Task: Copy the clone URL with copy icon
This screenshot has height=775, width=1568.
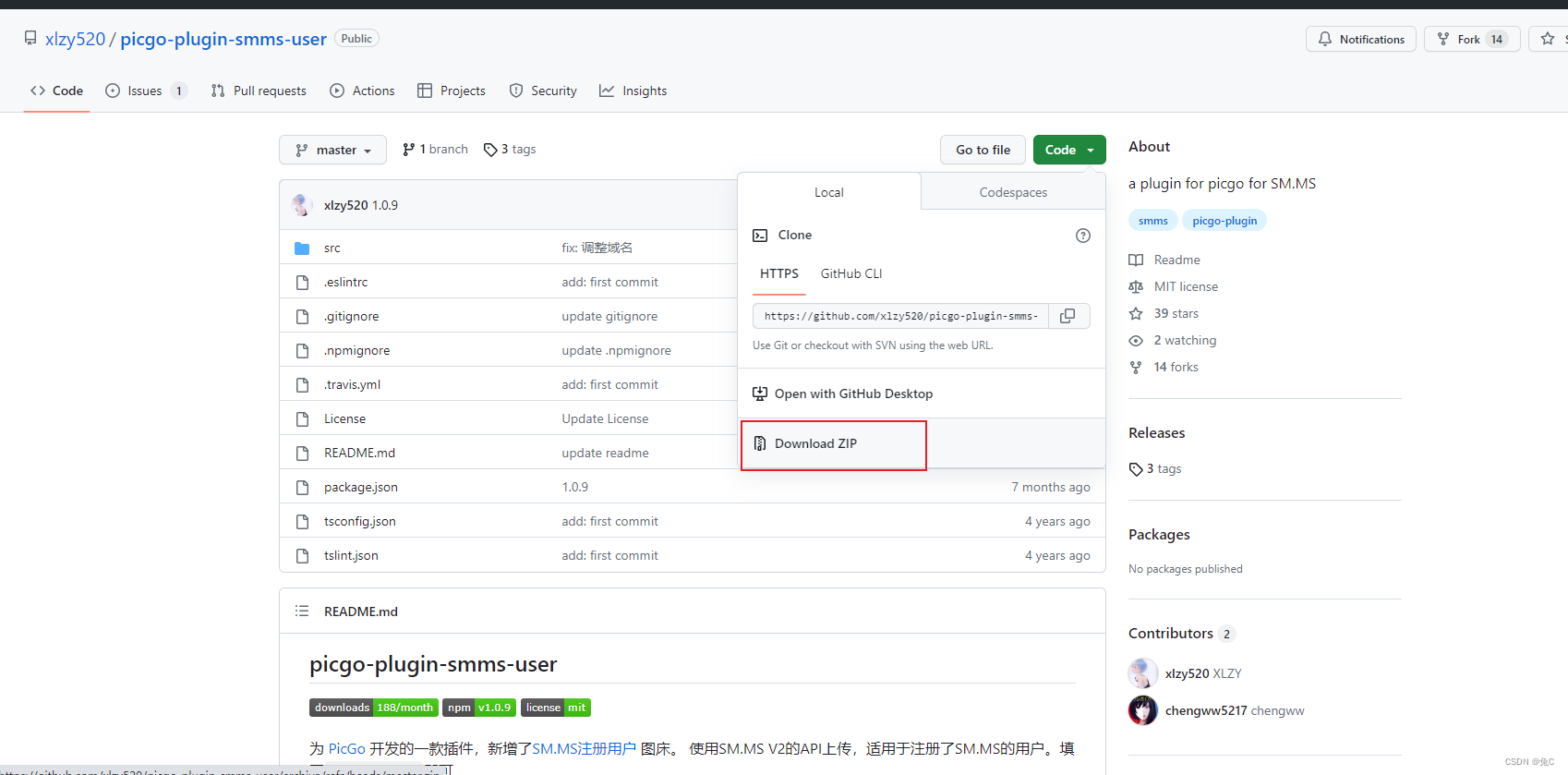Action: click(1068, 316)
